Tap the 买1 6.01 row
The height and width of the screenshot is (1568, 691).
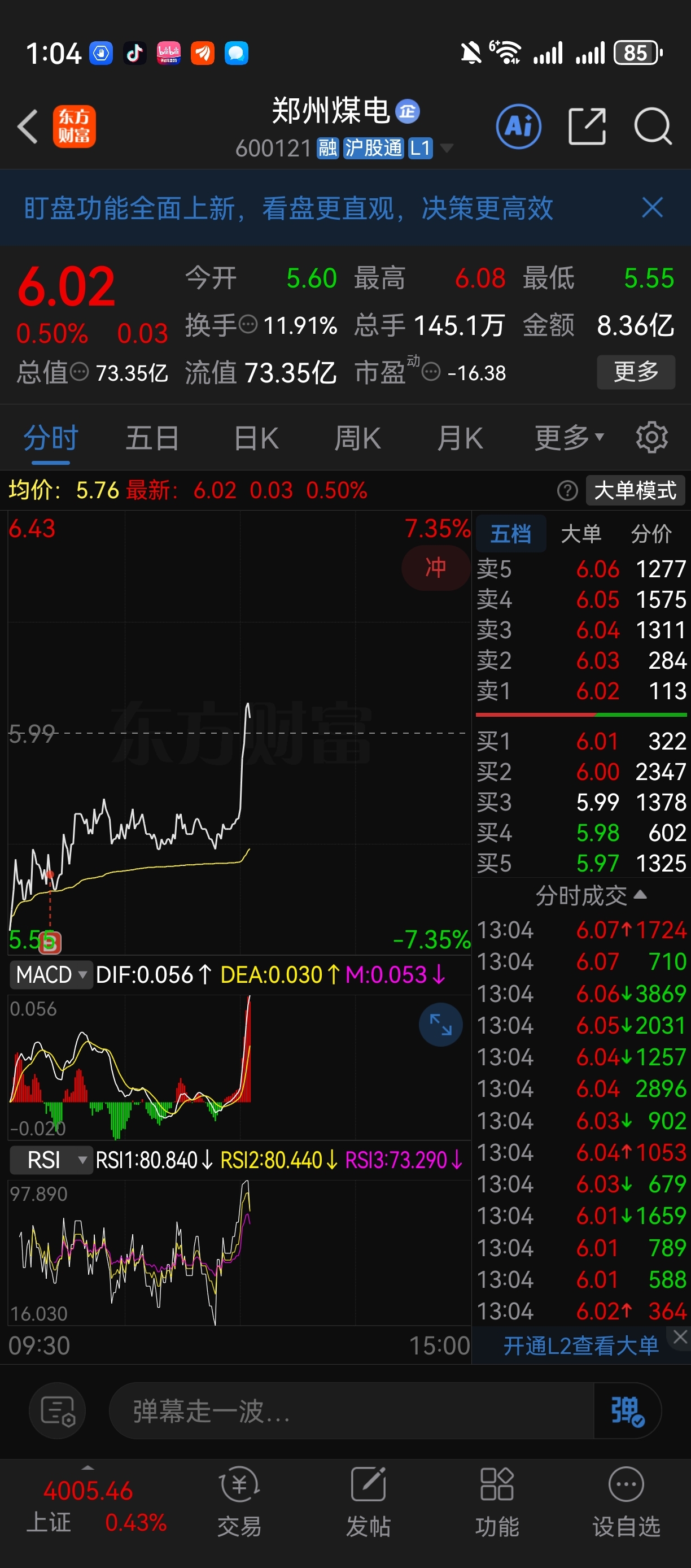(x=581, y=742)
